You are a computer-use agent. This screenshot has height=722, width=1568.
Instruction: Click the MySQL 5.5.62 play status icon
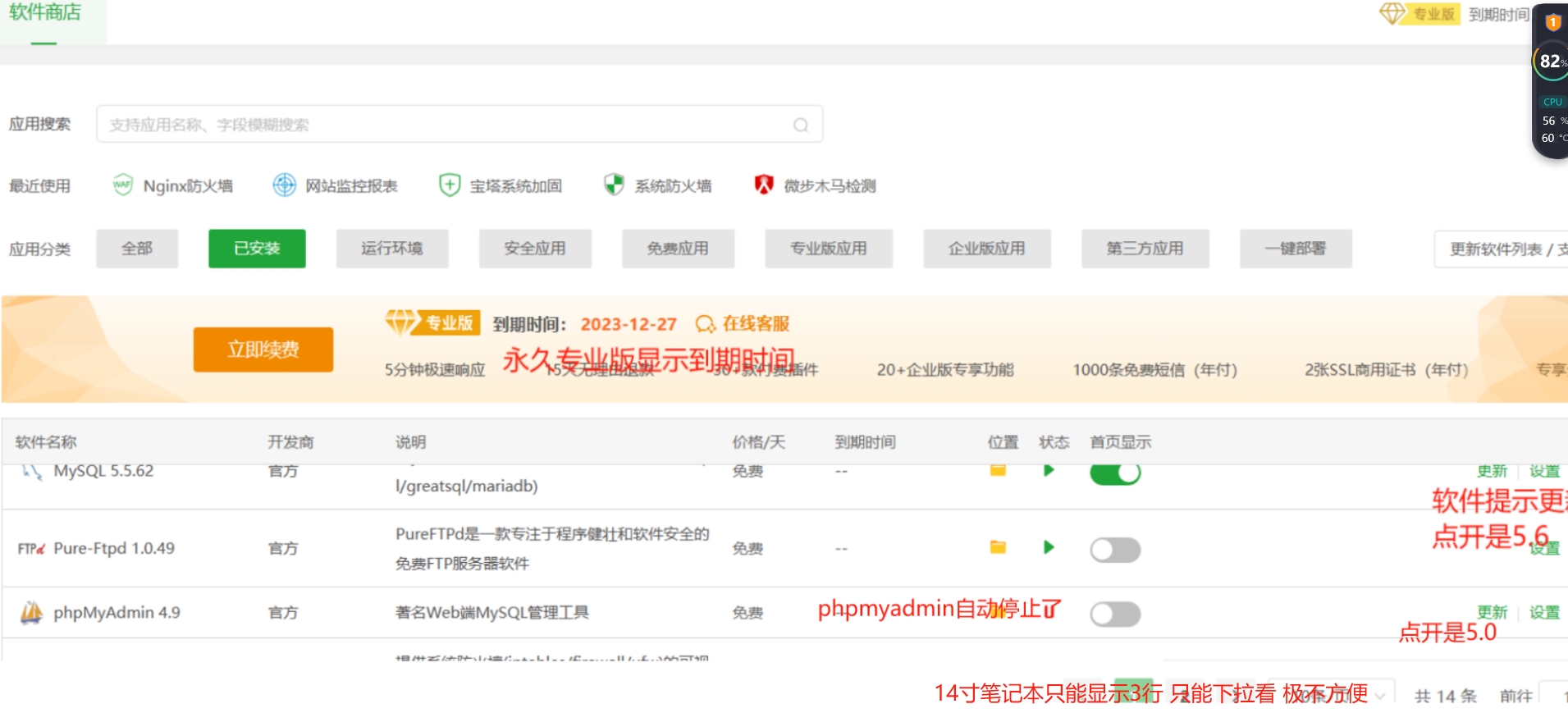click(1049, 470)
